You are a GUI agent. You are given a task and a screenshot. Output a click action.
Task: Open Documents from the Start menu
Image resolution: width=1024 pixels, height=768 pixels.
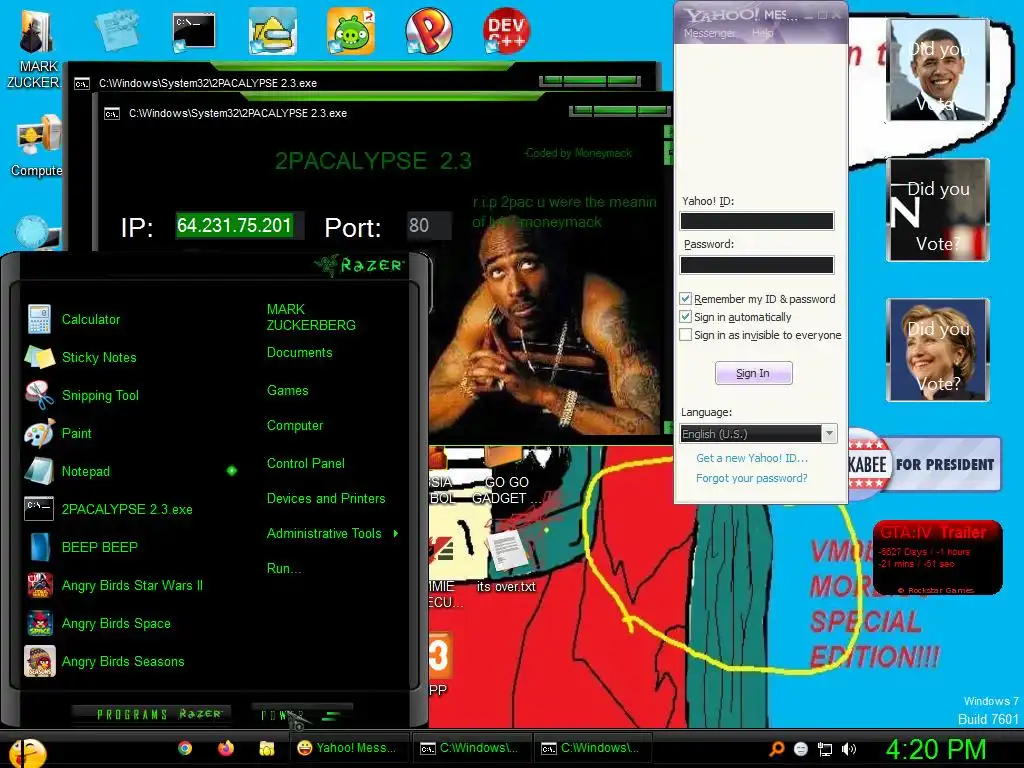click(300, 353)
